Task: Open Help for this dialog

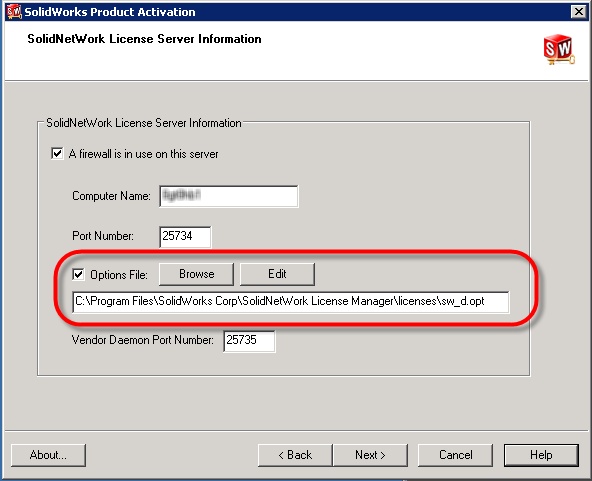Action: [x=541, y=455]
